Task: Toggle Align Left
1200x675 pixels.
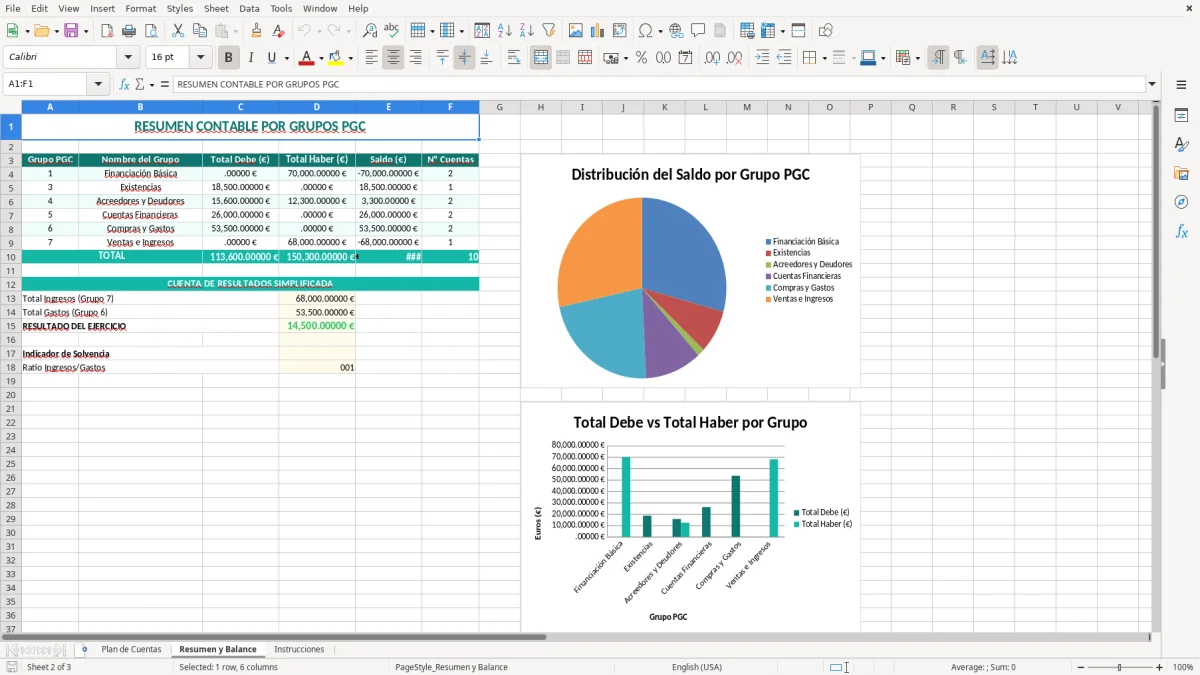Action: click(371, 58)
